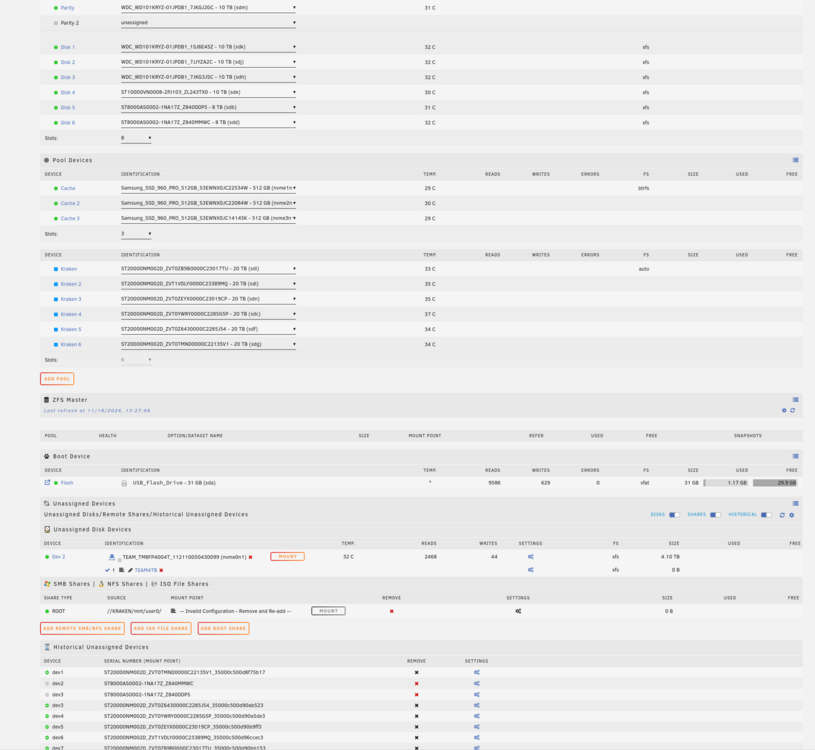Click Flash free space bar 29.9 GB
815x750 pixels.
click(775, 483)
